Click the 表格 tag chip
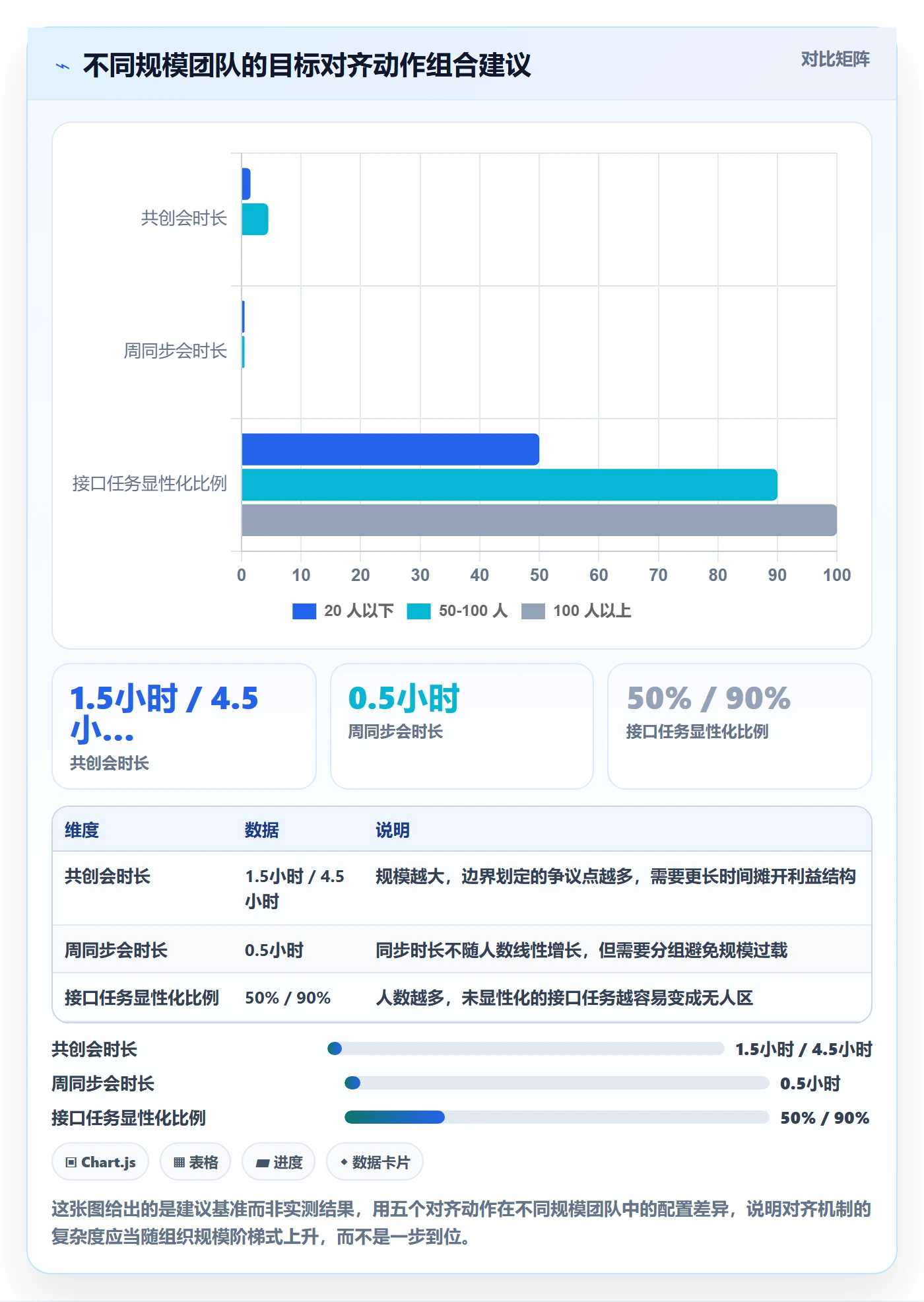924x1302 pixels. [195, 1162]
